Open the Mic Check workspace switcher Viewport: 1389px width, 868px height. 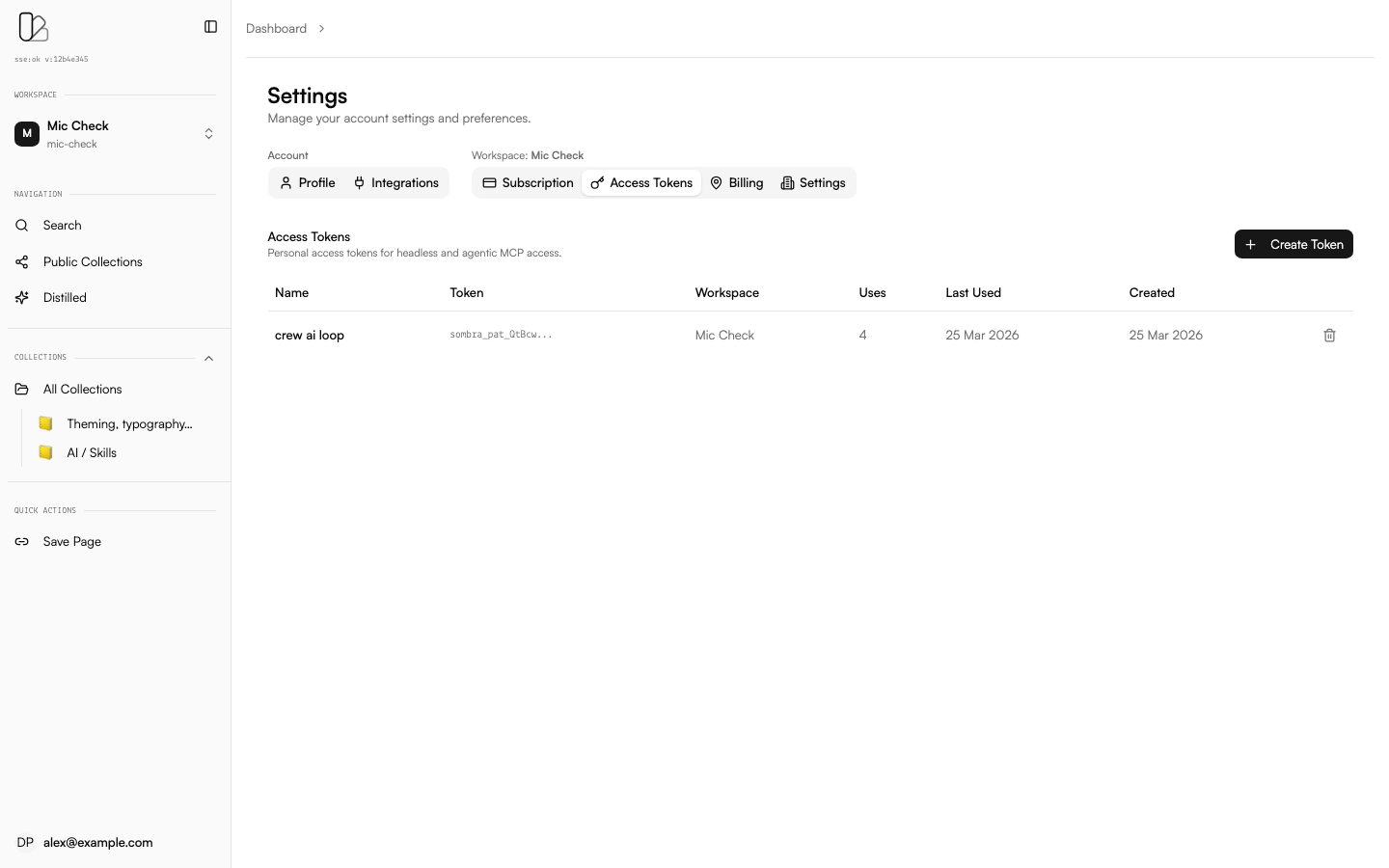coord(208,133)
